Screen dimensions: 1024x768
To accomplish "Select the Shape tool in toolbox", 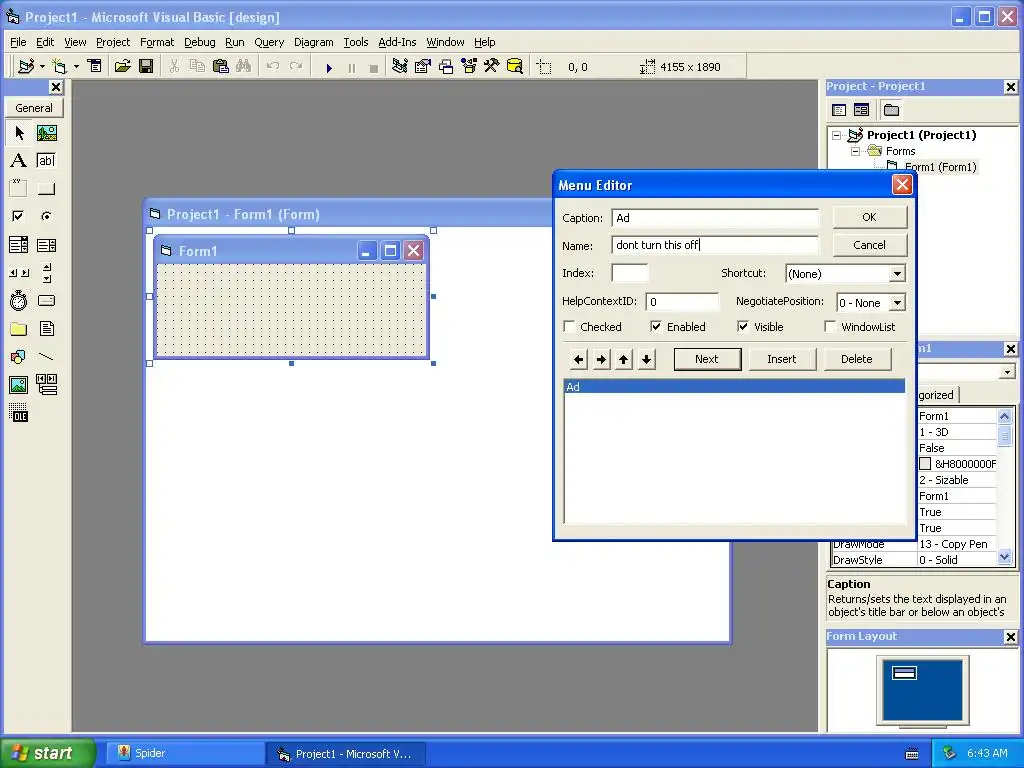I will 19,357.
